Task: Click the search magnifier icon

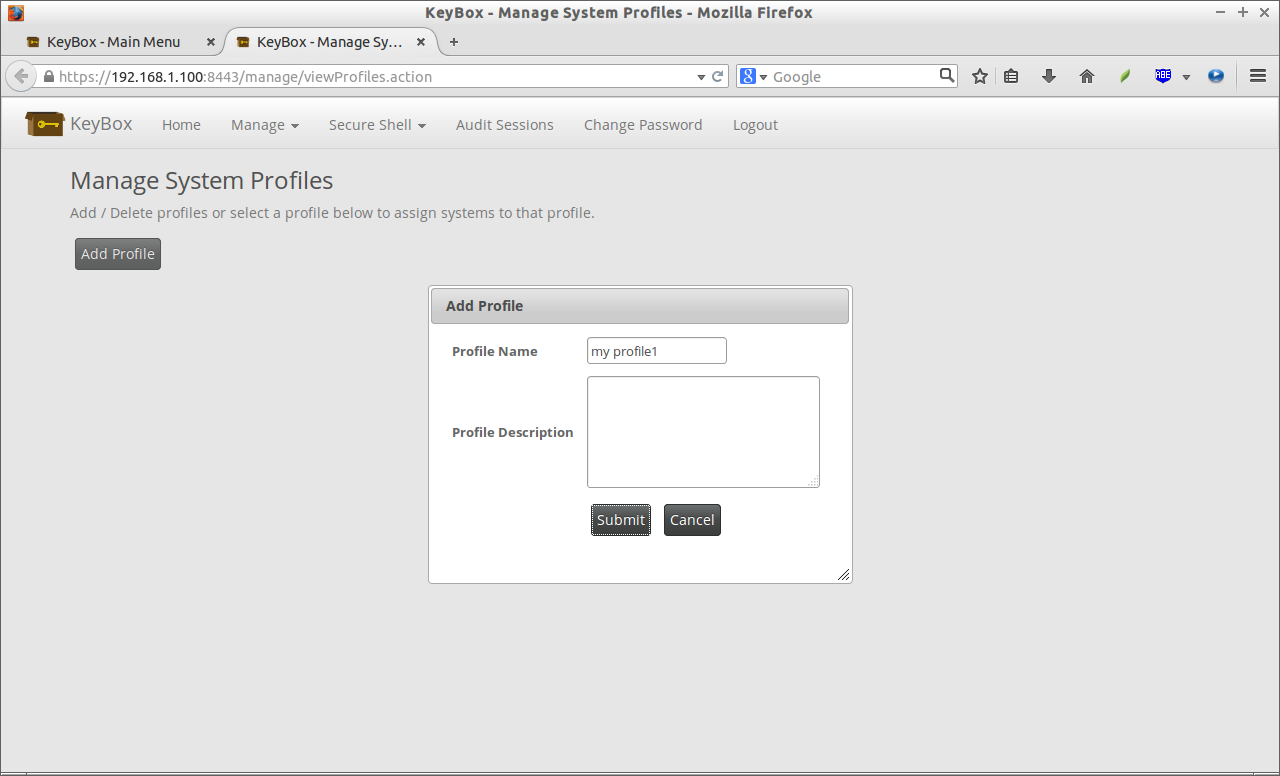Action: tap(947, 75)
